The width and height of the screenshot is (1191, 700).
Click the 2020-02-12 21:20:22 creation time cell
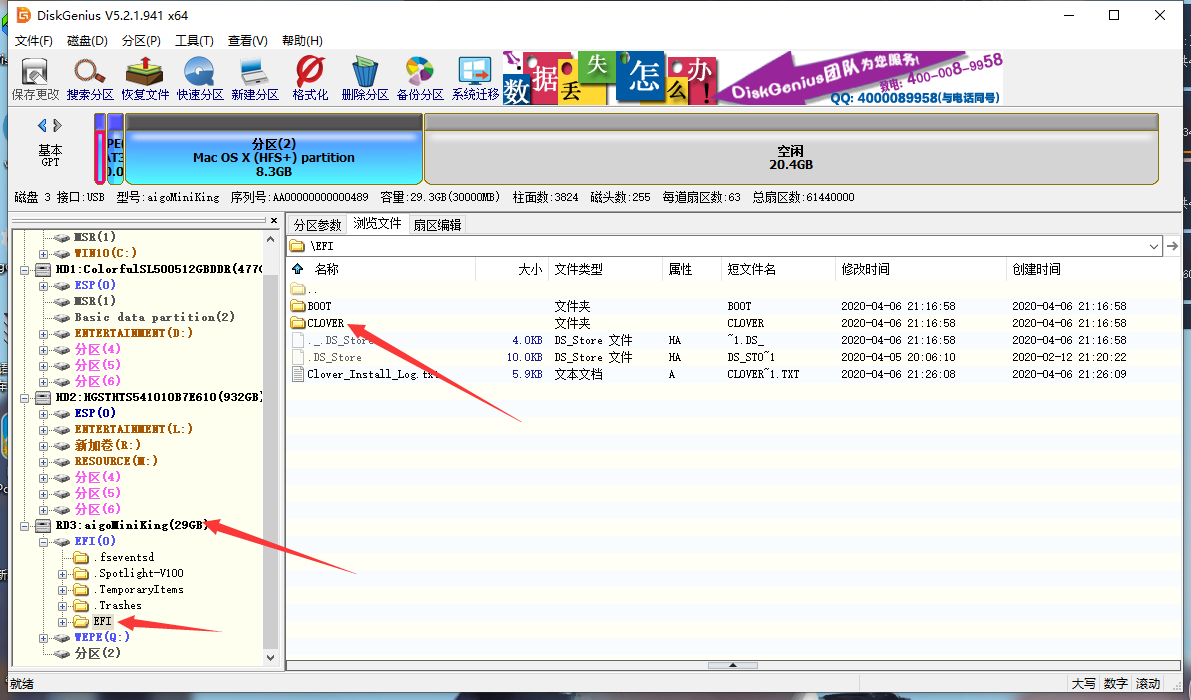[x=1069, y=357]
